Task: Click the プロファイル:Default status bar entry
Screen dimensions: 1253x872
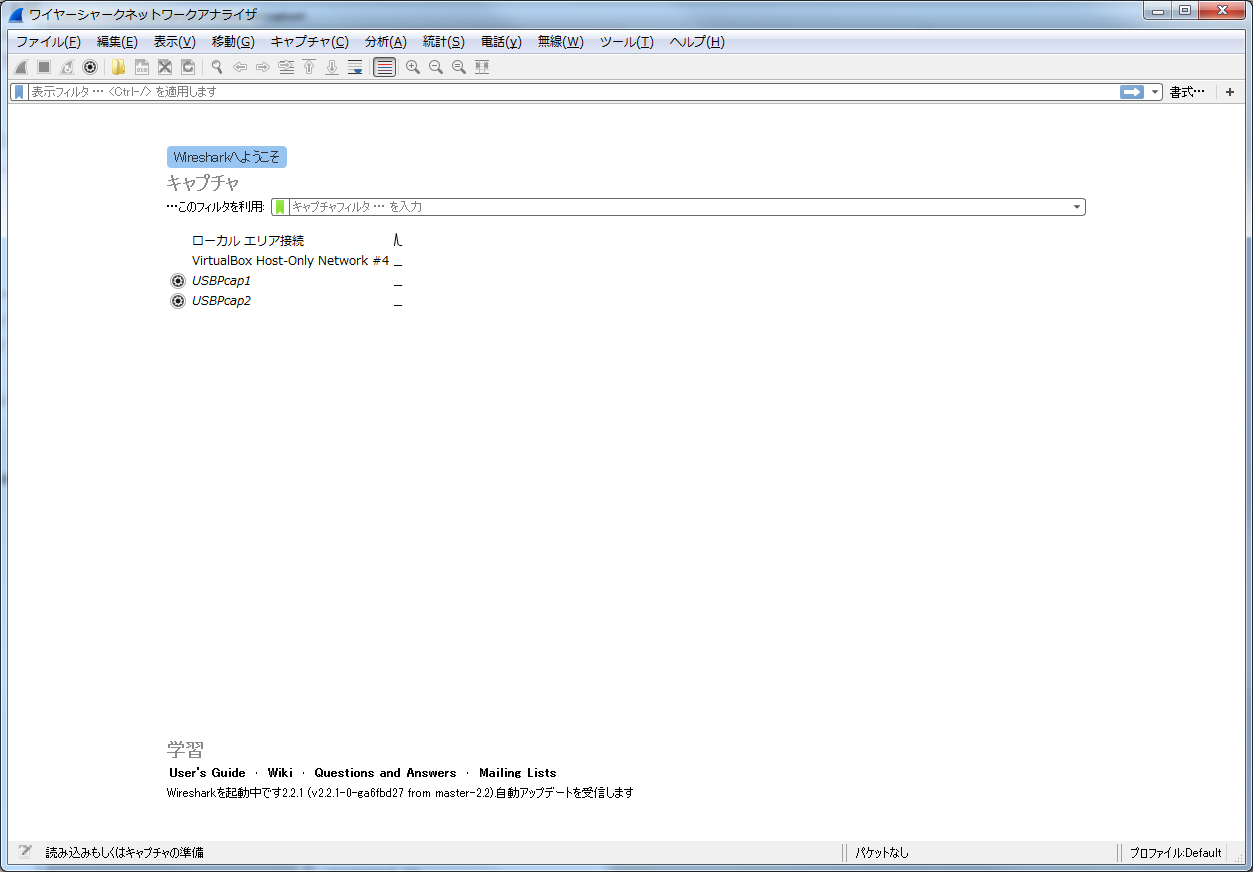Action: [x=1175, y=853]
